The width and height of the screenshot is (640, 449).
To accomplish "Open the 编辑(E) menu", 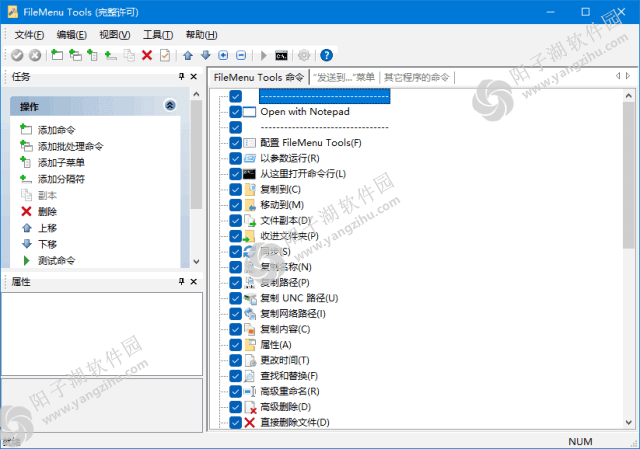I will point(72,35).
